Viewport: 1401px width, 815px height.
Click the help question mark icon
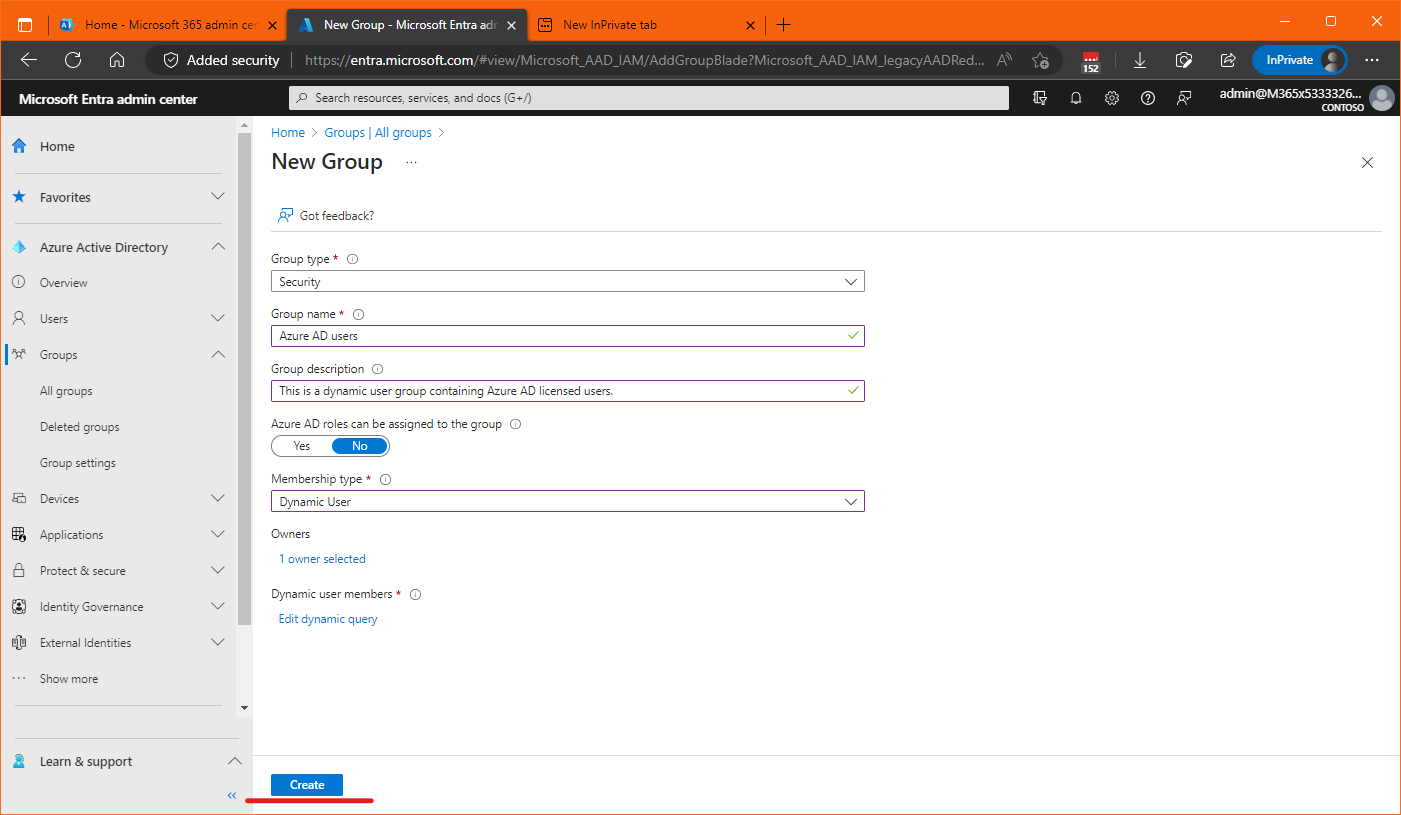pyautogui.click(x=1148, y=98)
